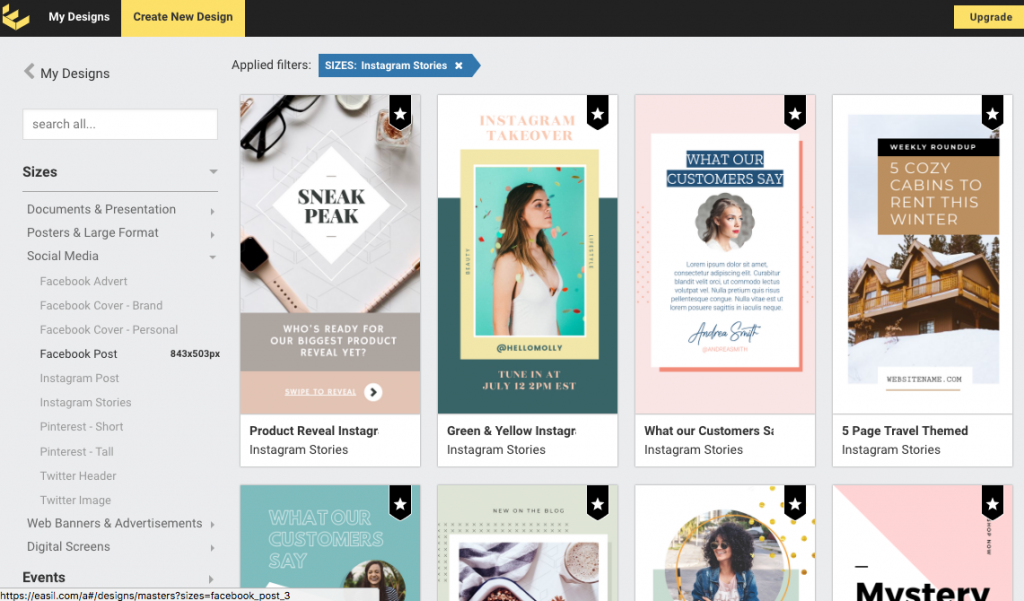Collapse the Social Media category
The image size is (1024, 601).
213,257
